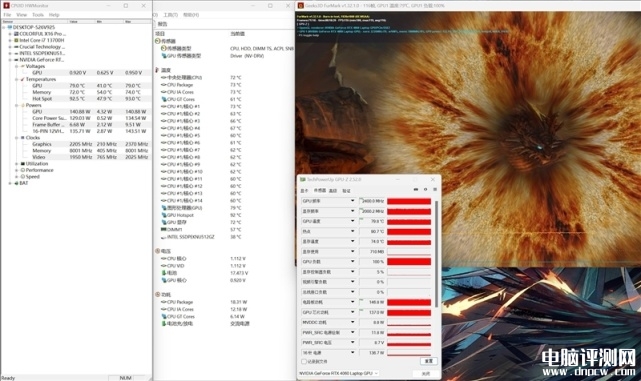Switch to 高级 tab in GPU-Z

(333, 191)
